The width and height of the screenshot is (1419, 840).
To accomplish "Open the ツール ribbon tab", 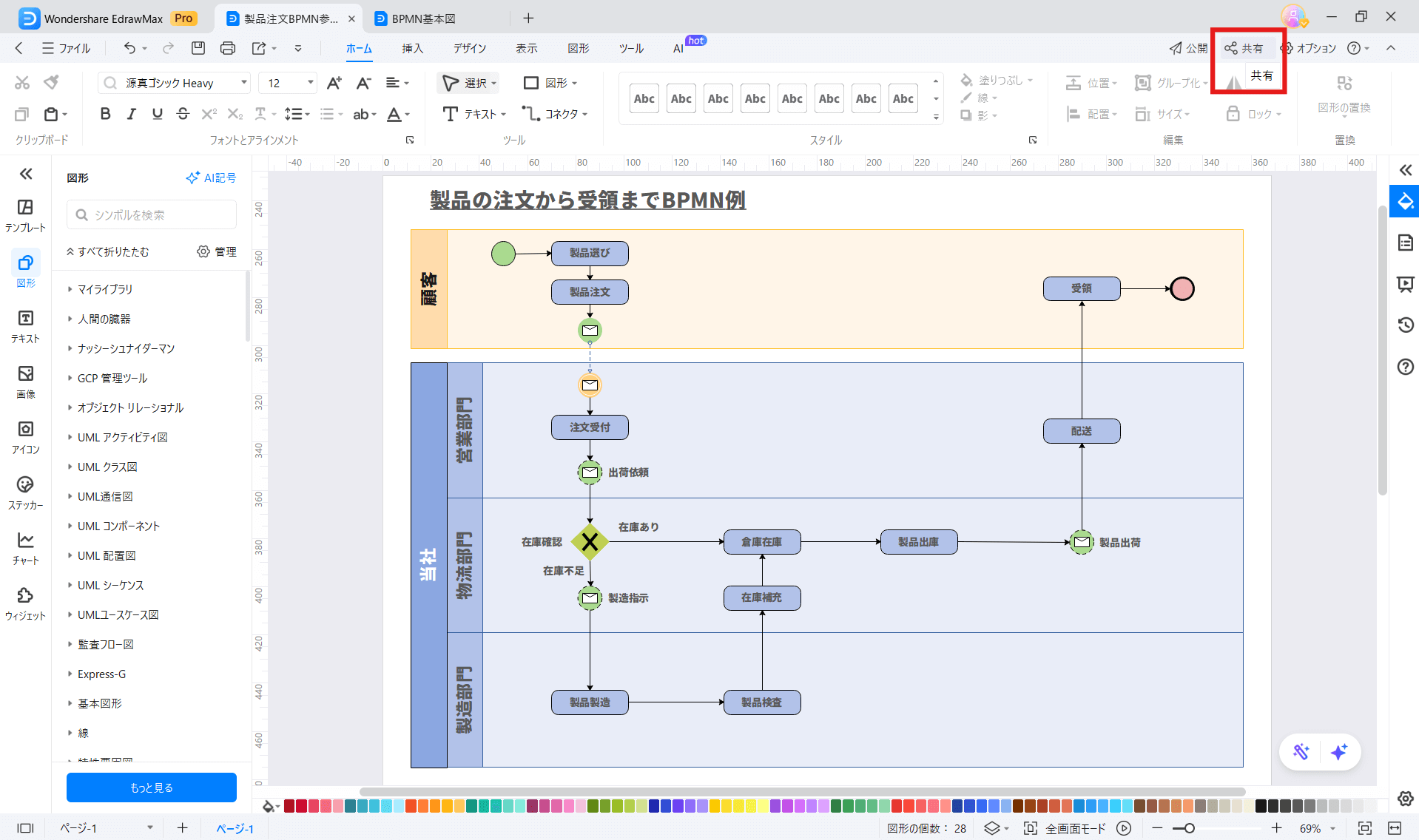I will tap(631, 48).
